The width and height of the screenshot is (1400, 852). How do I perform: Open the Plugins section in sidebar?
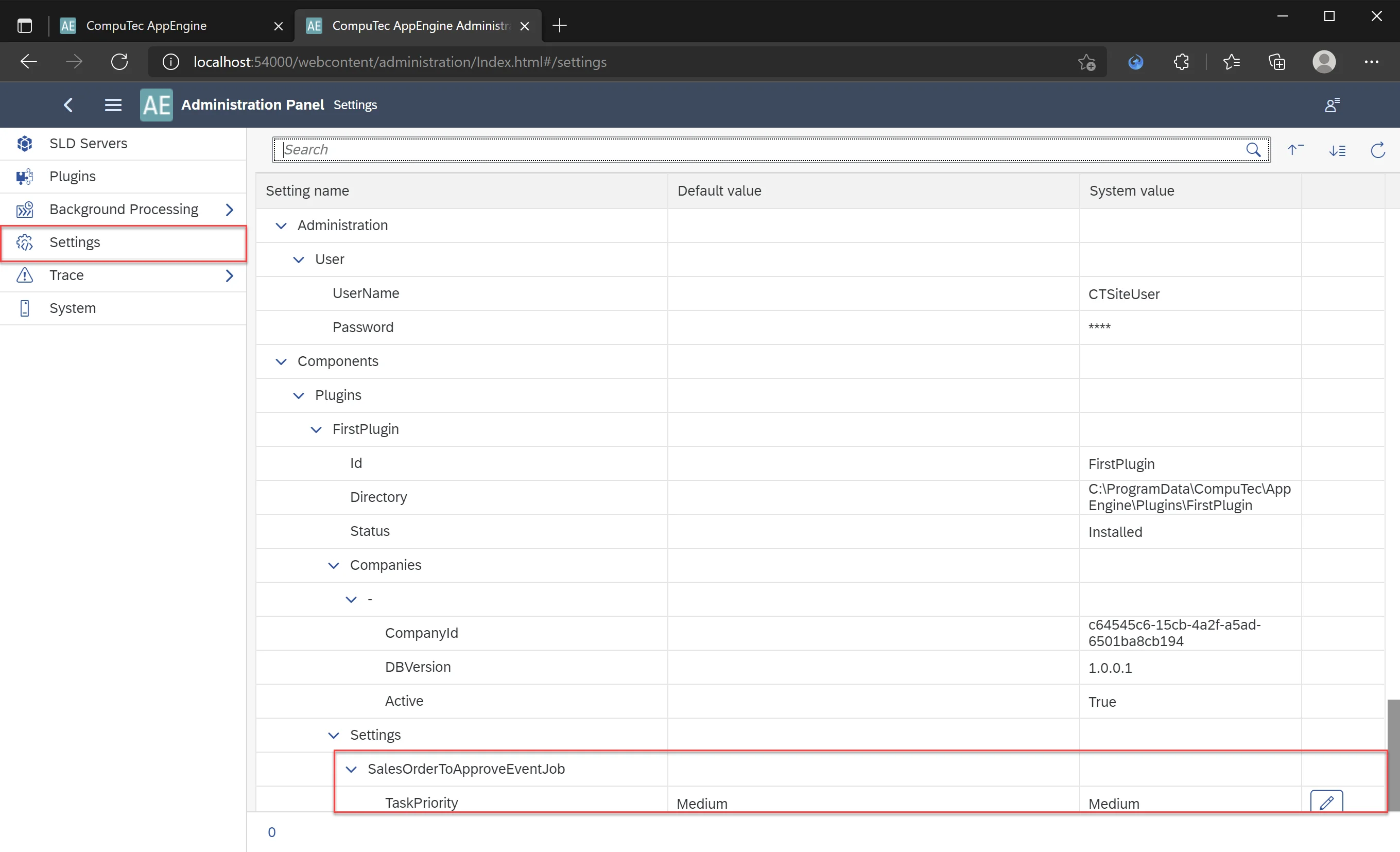[x=72, y=176]
